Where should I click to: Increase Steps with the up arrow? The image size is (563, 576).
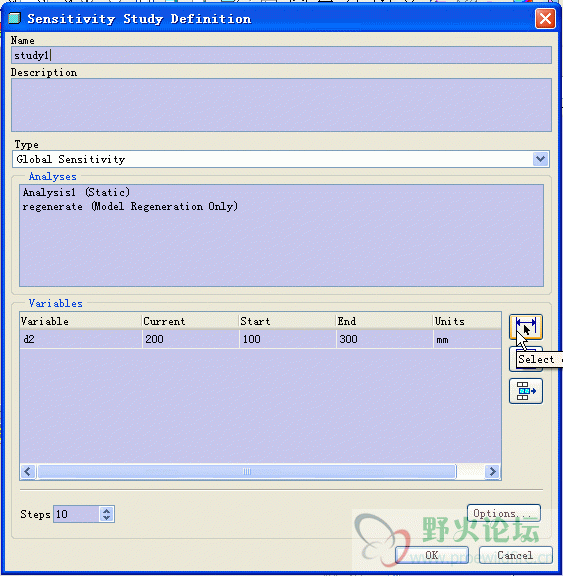pyautogui.click(x=107, y=511)
